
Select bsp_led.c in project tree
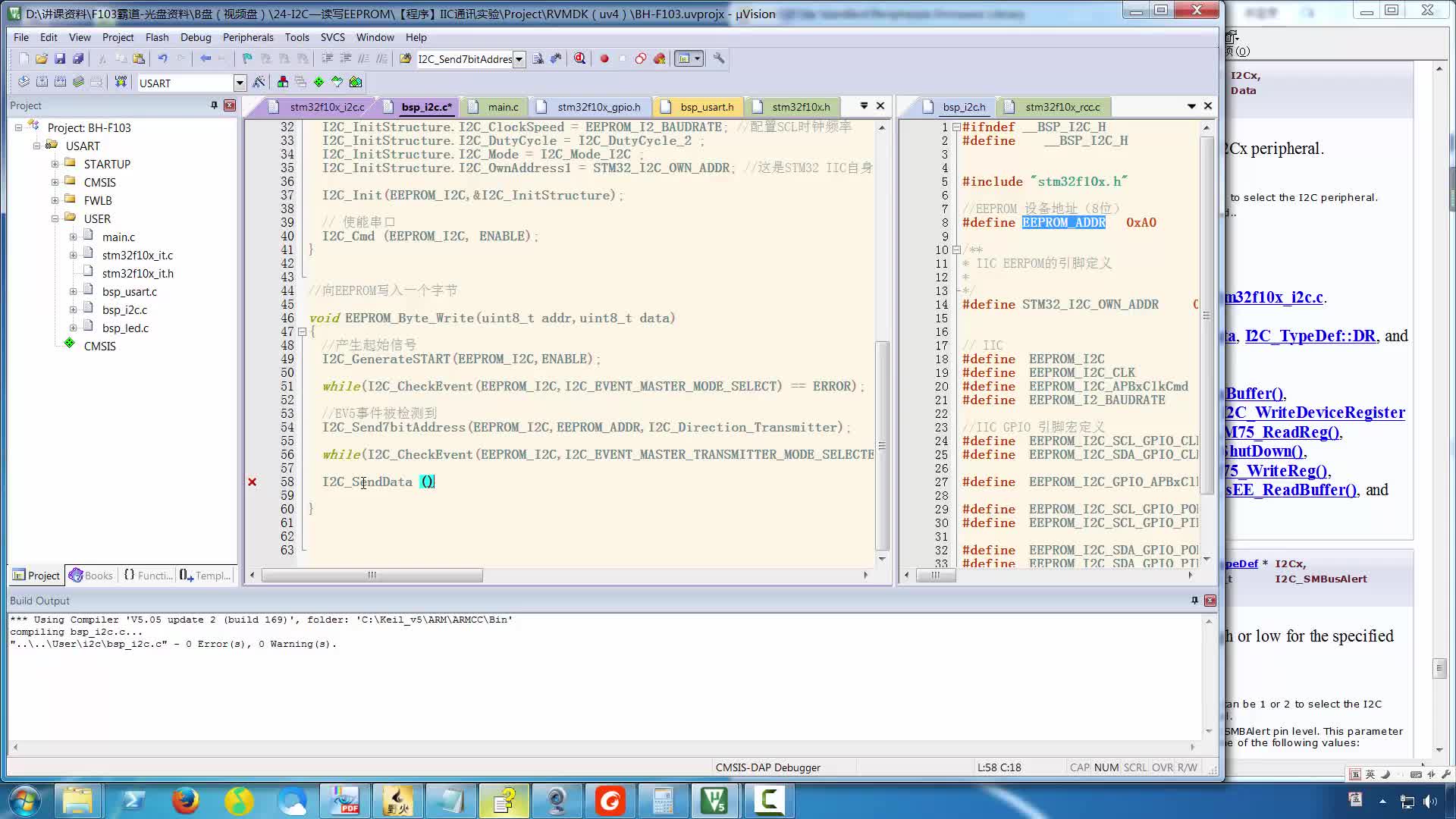pos(125,328)
